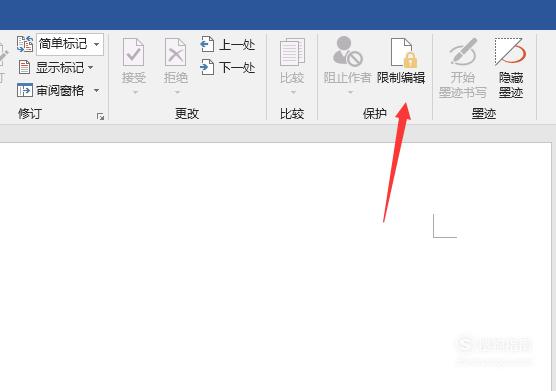
Task: Click the 拒绝 reject change icon
Action: coord(176,52)
